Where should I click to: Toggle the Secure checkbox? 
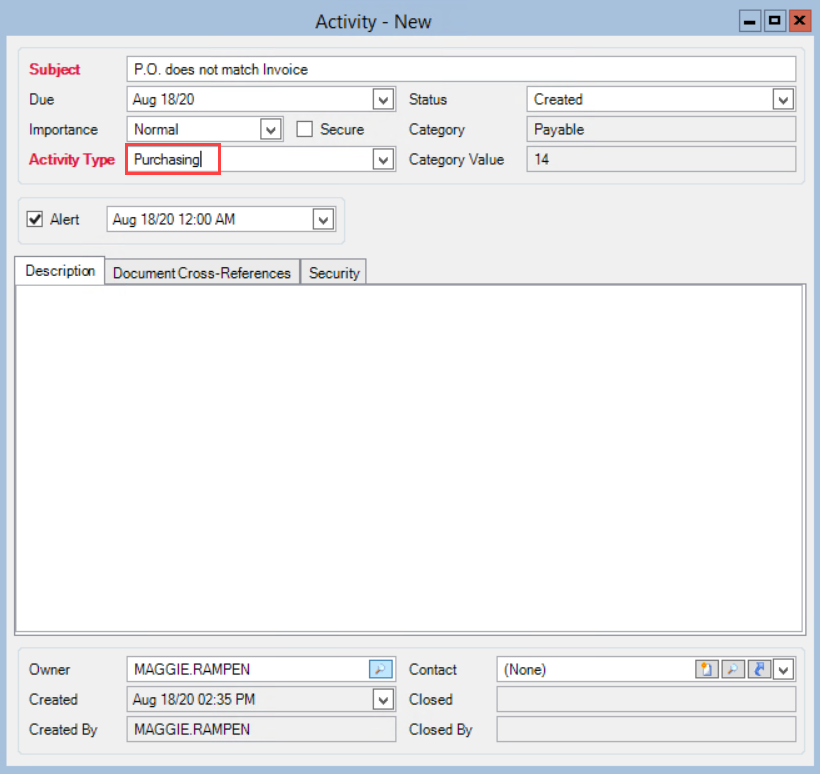(304, 129)
